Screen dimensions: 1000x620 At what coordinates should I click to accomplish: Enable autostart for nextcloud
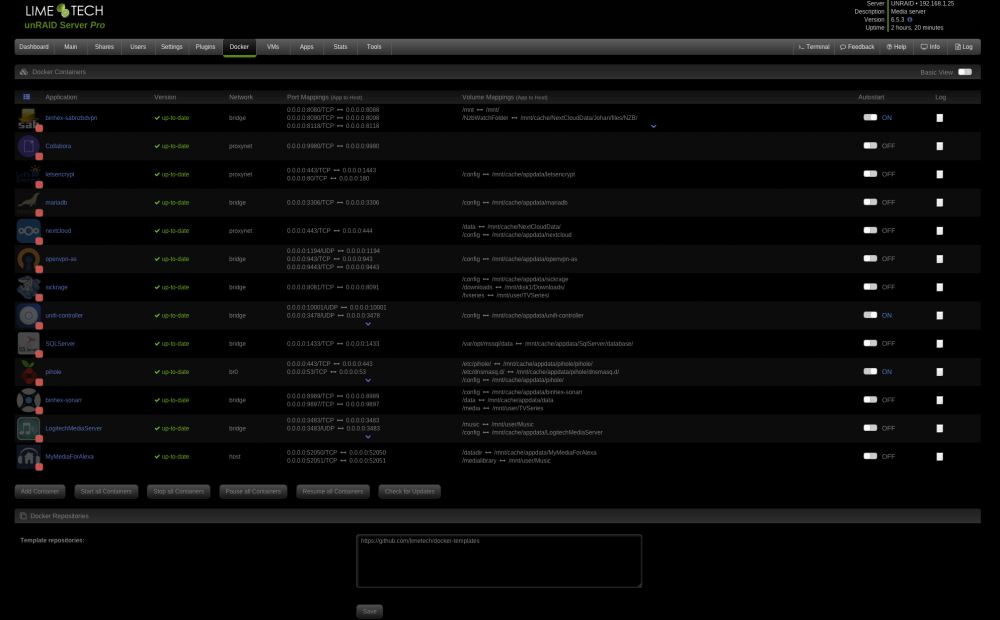click(x=870, y=230)
